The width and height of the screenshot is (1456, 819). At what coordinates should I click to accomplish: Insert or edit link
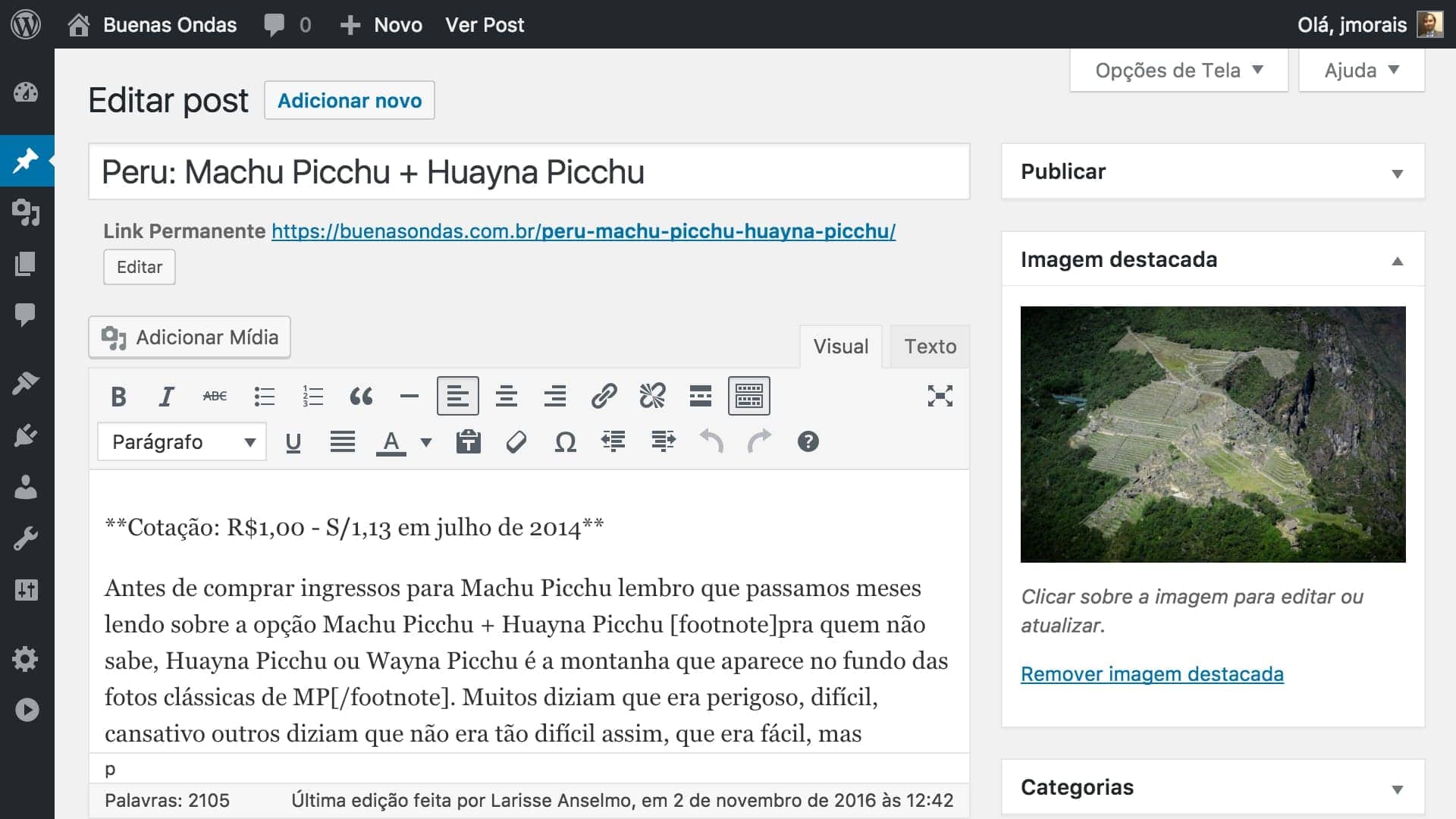(x=604, y=396)
